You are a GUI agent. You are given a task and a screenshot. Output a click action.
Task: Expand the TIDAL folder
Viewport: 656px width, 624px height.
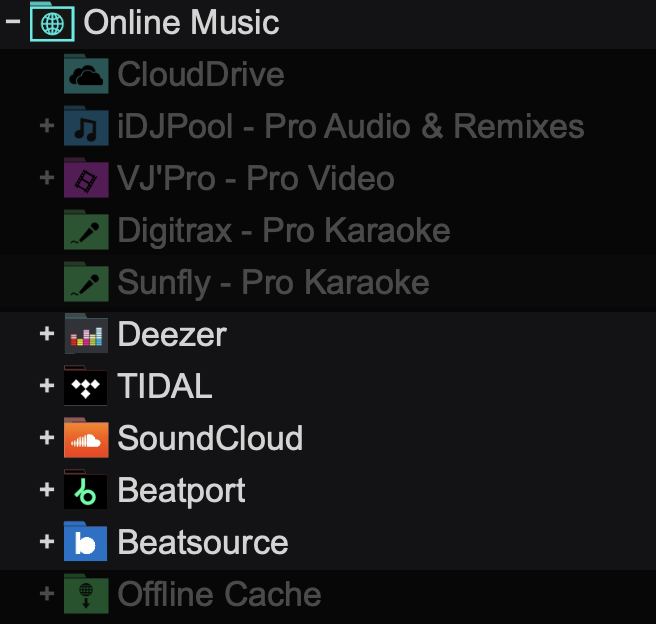[46, 386]
